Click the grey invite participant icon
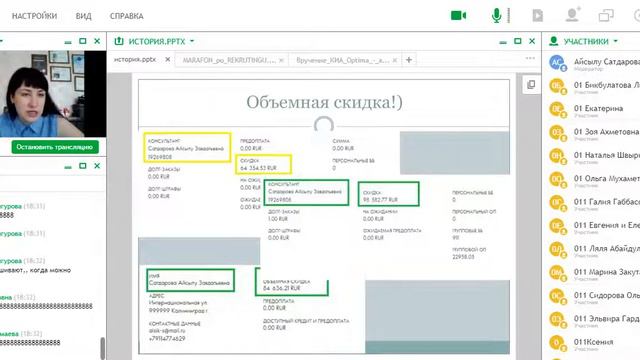Screen dimensions: 640x360 click(x=573, y=15)
